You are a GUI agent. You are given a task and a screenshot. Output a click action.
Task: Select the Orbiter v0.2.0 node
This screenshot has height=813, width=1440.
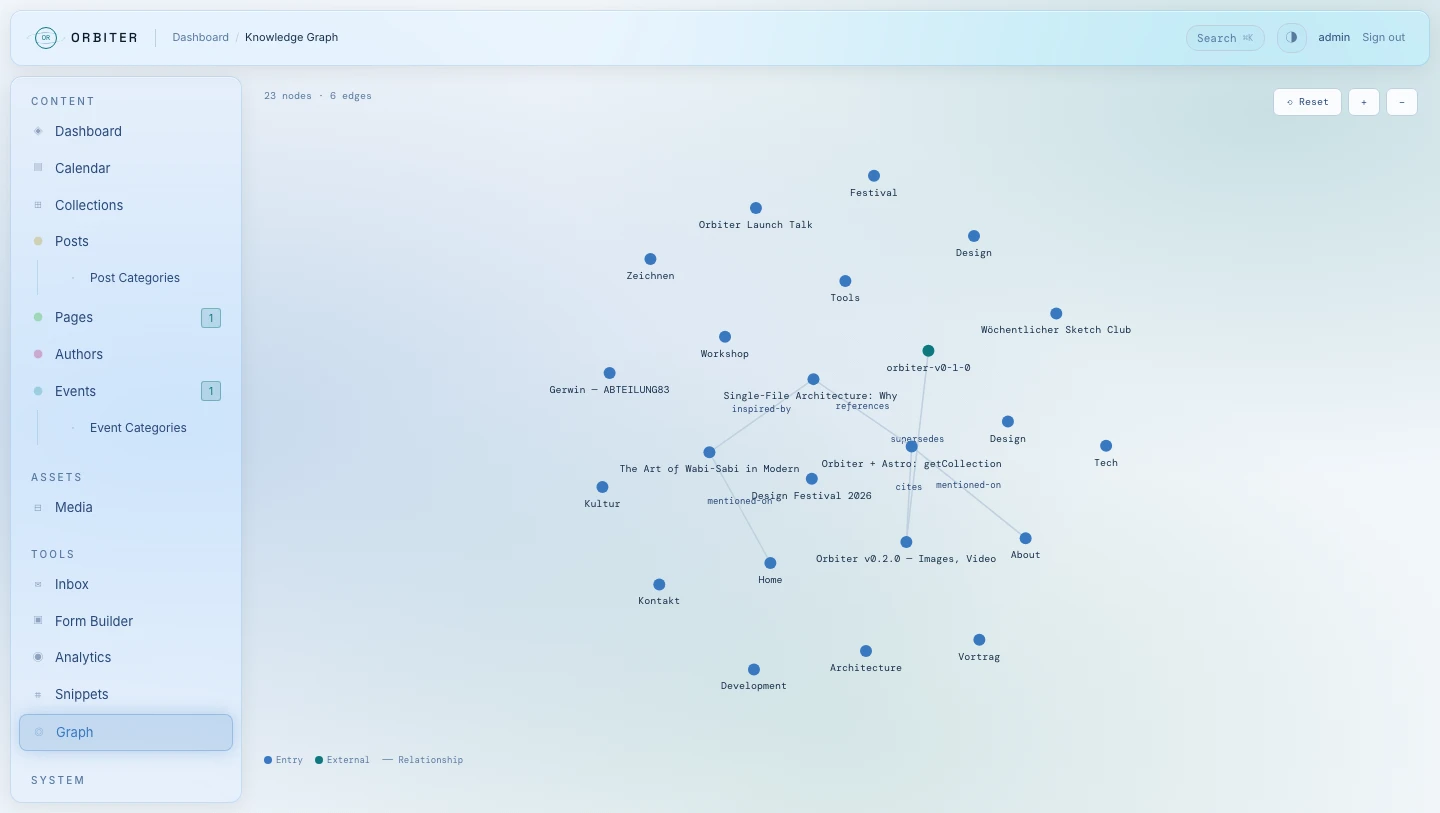[906, 542]
